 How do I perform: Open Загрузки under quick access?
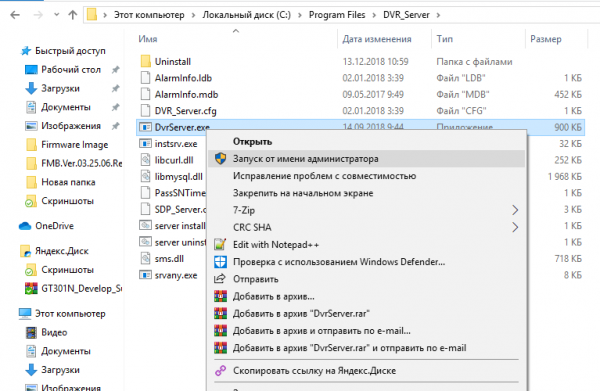click(60, 88)
